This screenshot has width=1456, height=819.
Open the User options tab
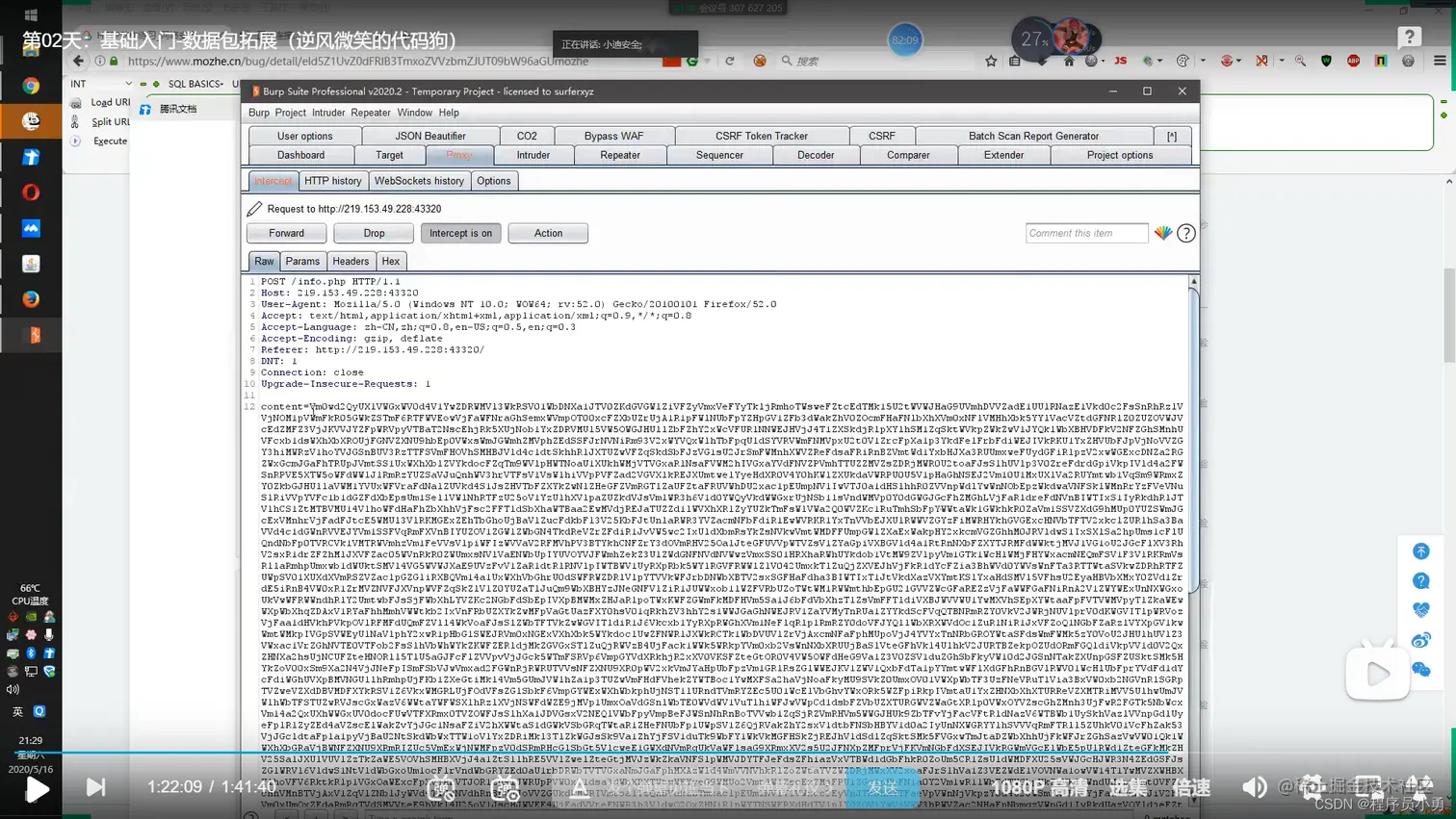tap(304, 136)
